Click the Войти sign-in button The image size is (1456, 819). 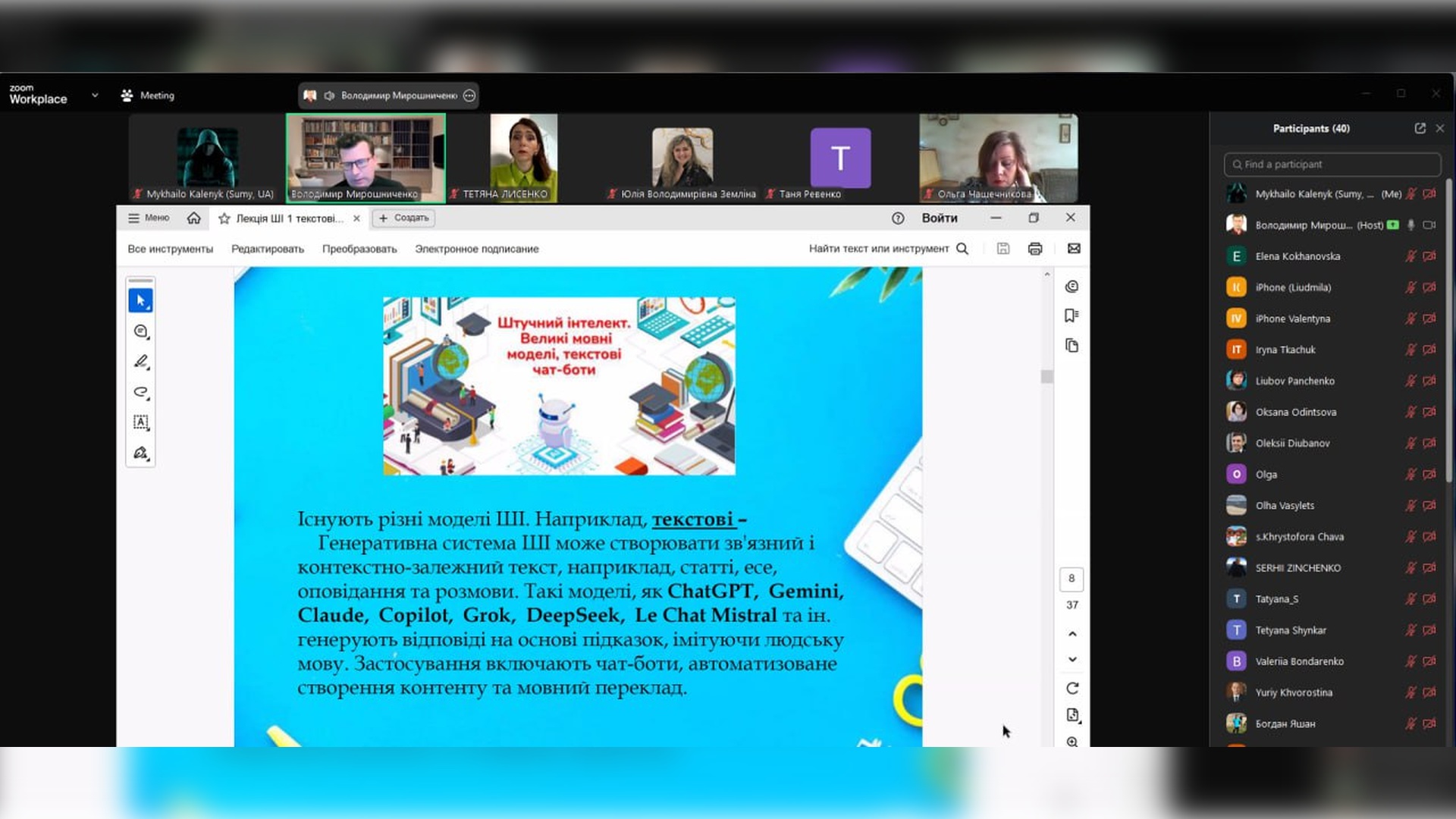tap(940, 218)
